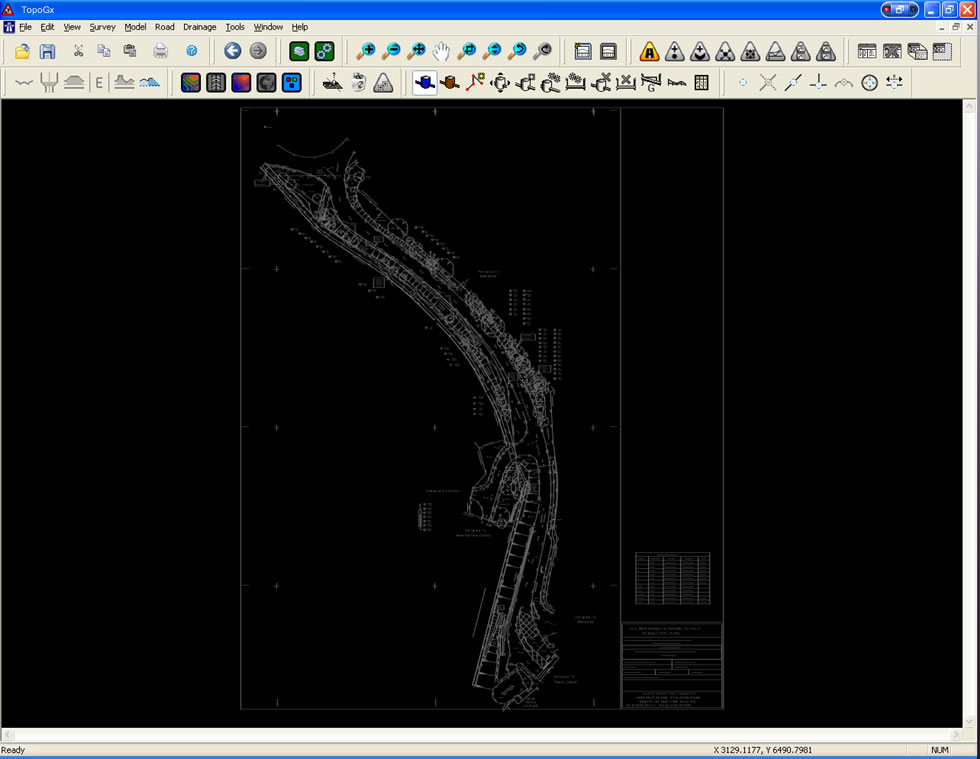Click the blue waves and terrain icon
Screen dimensions: 980x759
(149, 83)
